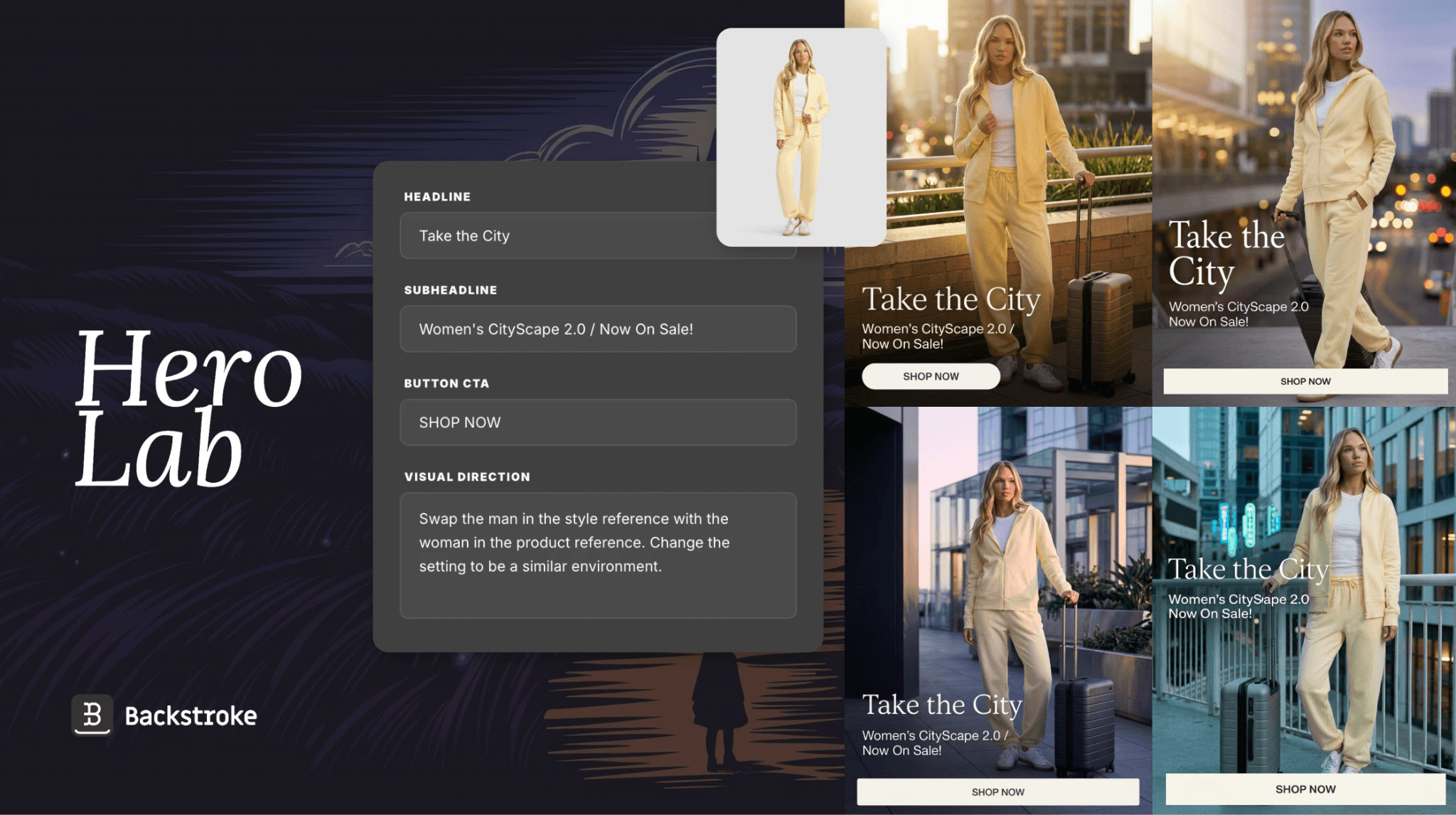Click the Backstroke brand name text
The height and width of the screenshot is (815, 1456).
click(x=191, y=716)
